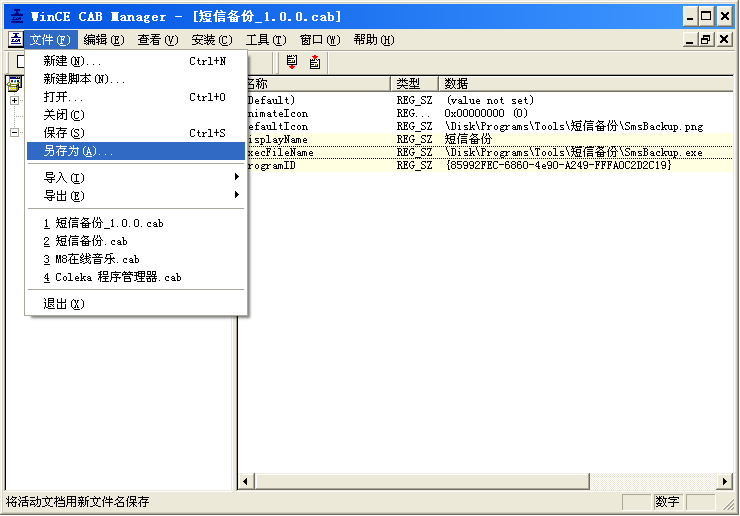Open the 帮助 (H) menu

pyautogui.click(x=374, y=40)
